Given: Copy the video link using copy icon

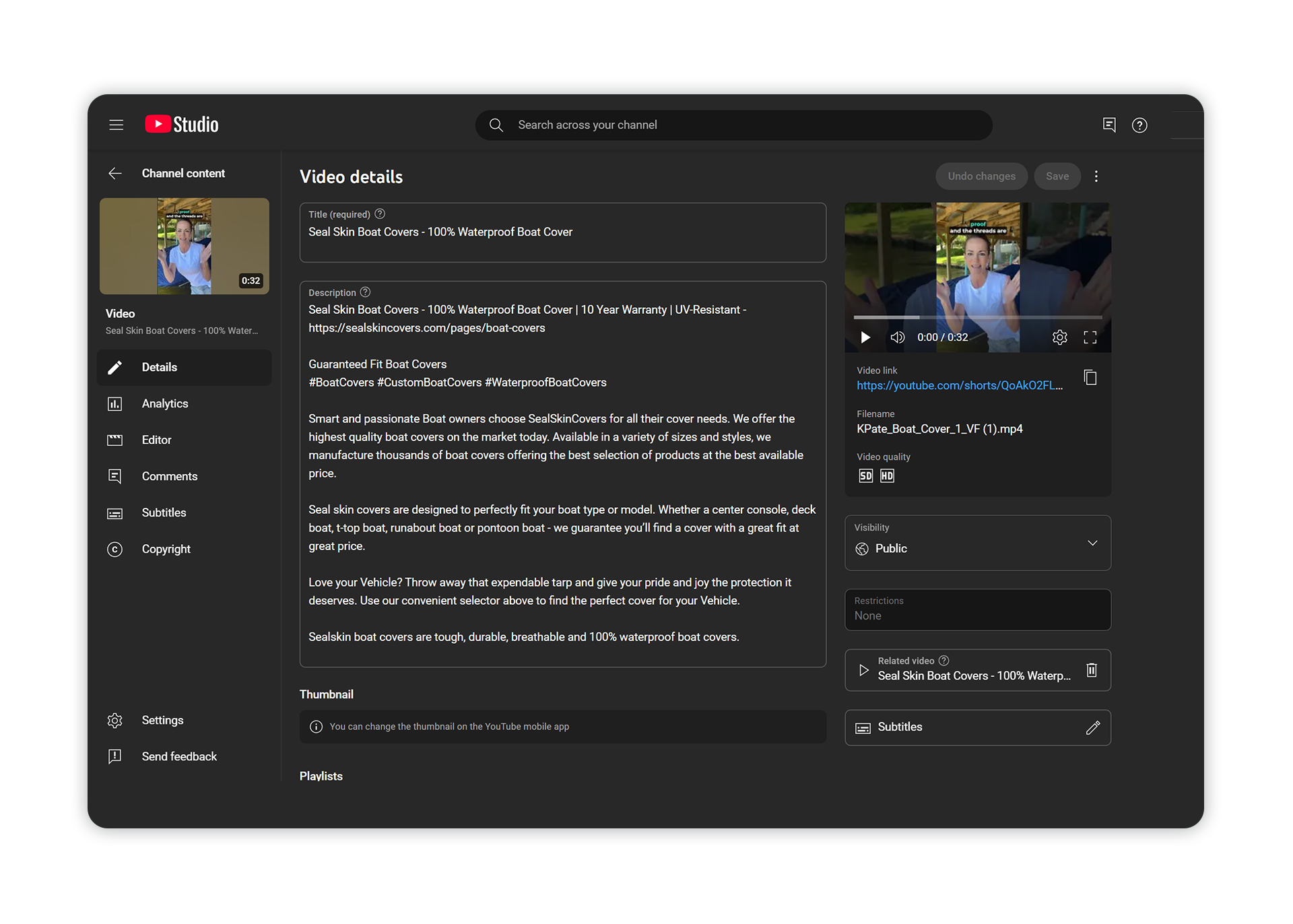Looking at the screenshot, I should tap(1090, 377).
